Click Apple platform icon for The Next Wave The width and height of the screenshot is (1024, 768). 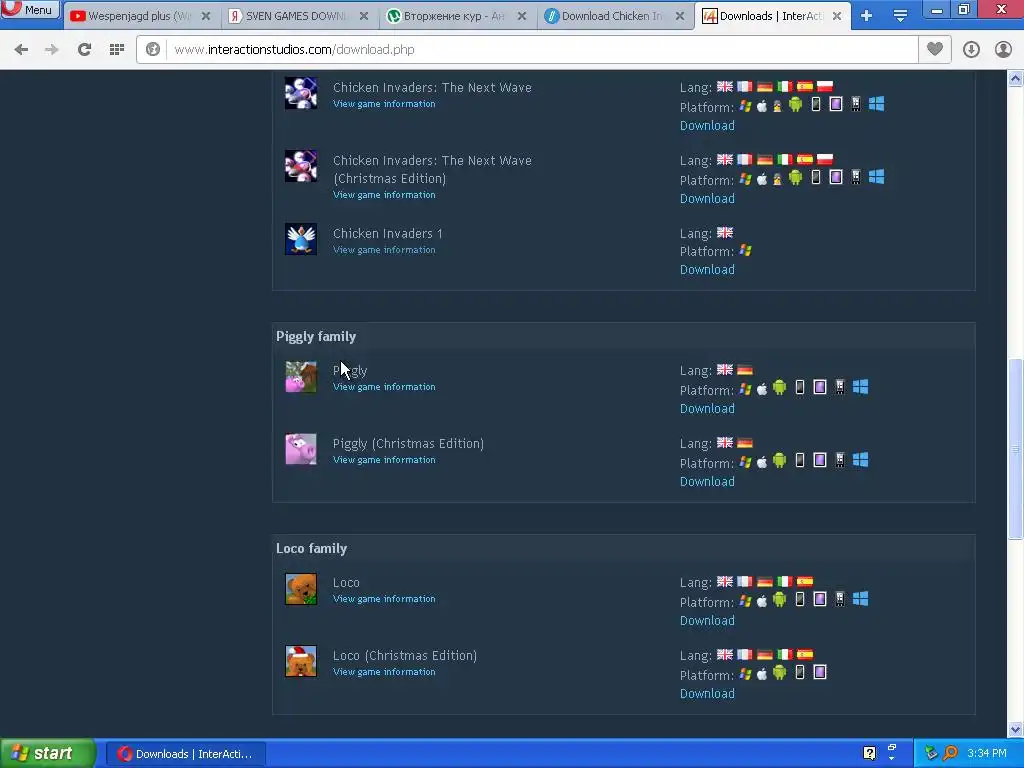click(762, 106)
